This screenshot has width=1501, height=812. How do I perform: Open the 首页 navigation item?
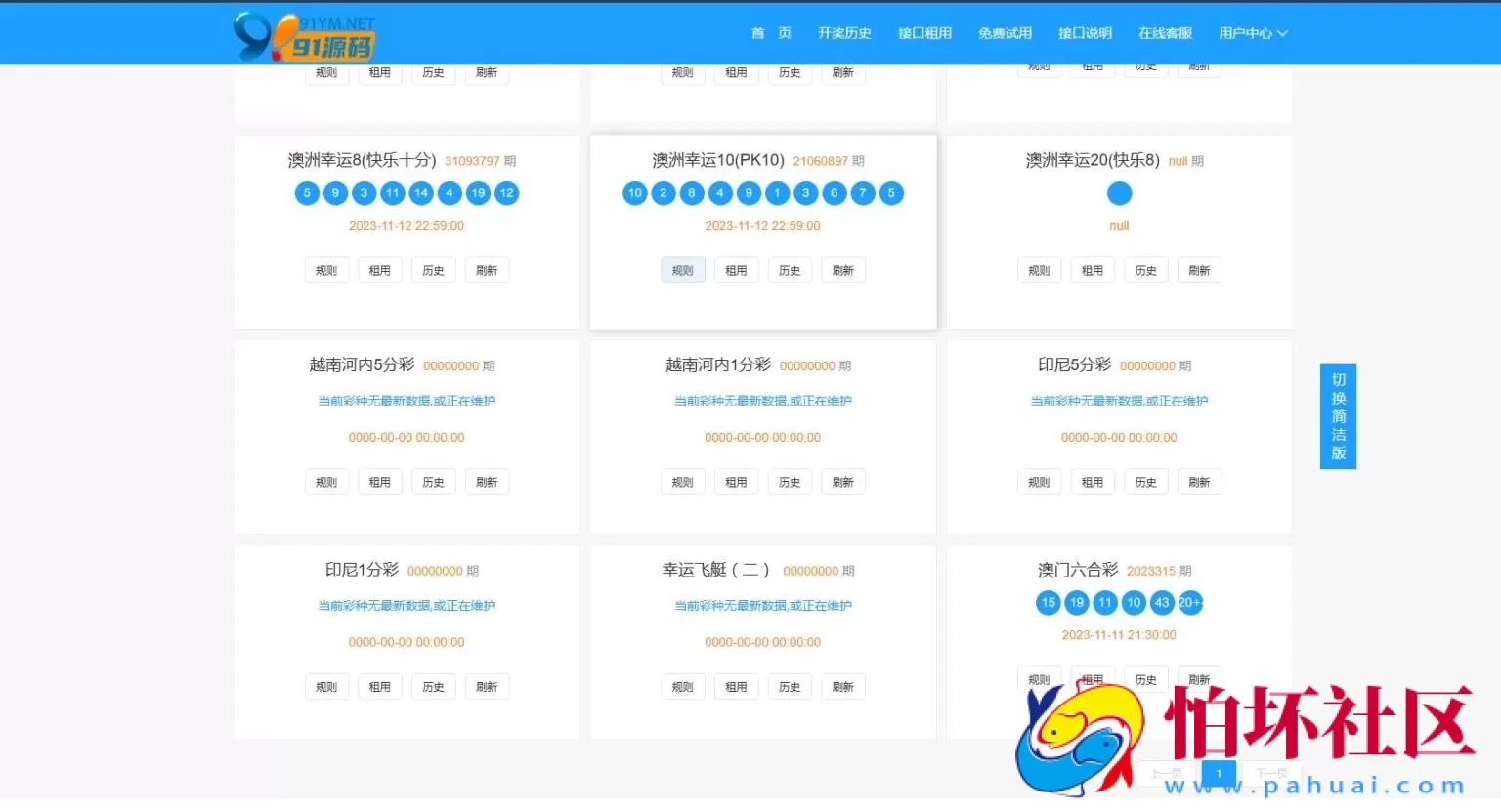click(771, 32)
